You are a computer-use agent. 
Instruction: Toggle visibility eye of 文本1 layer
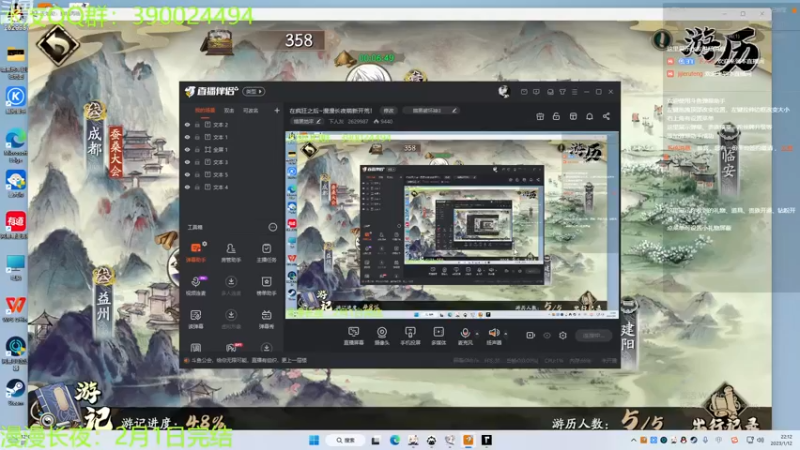pos(187,137)
